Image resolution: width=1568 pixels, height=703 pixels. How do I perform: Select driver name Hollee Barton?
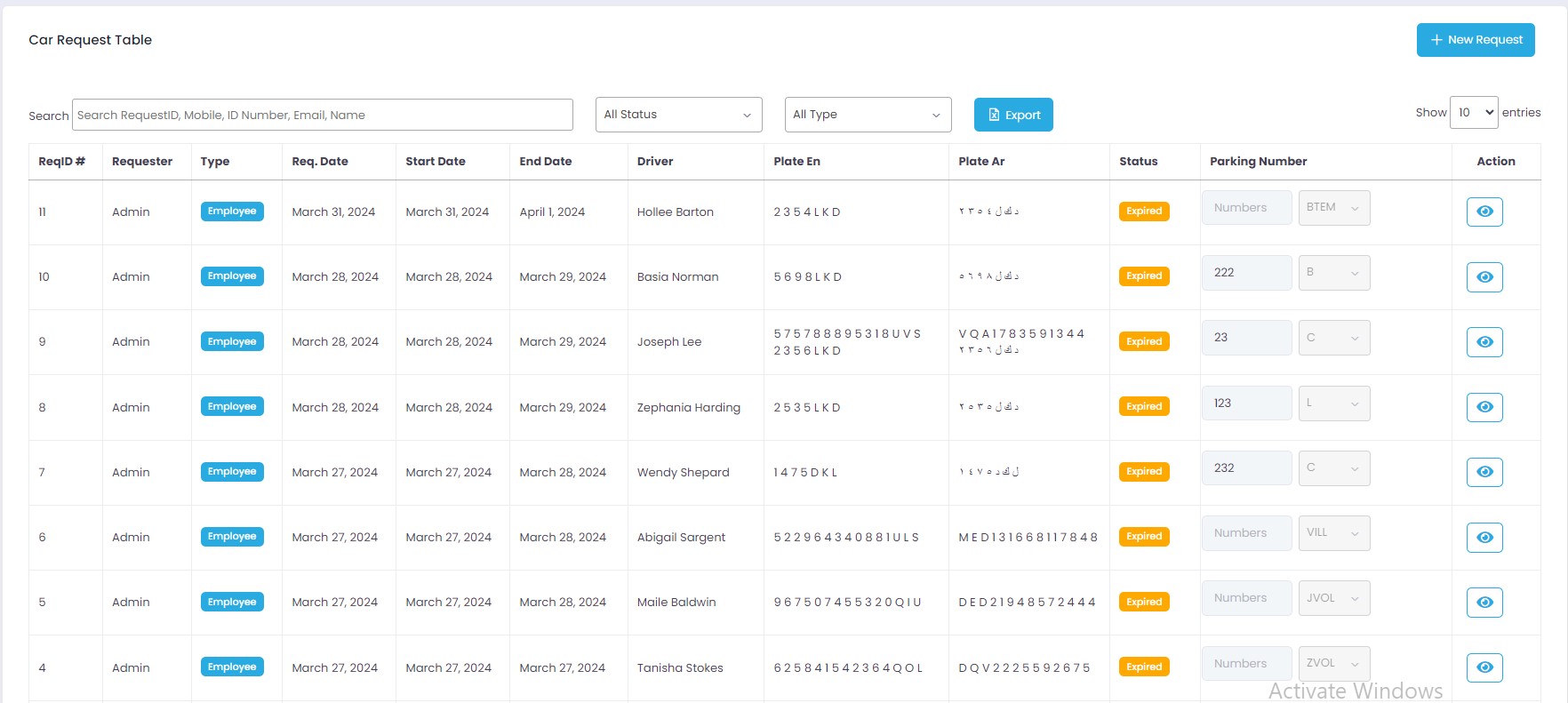[676, 212]
